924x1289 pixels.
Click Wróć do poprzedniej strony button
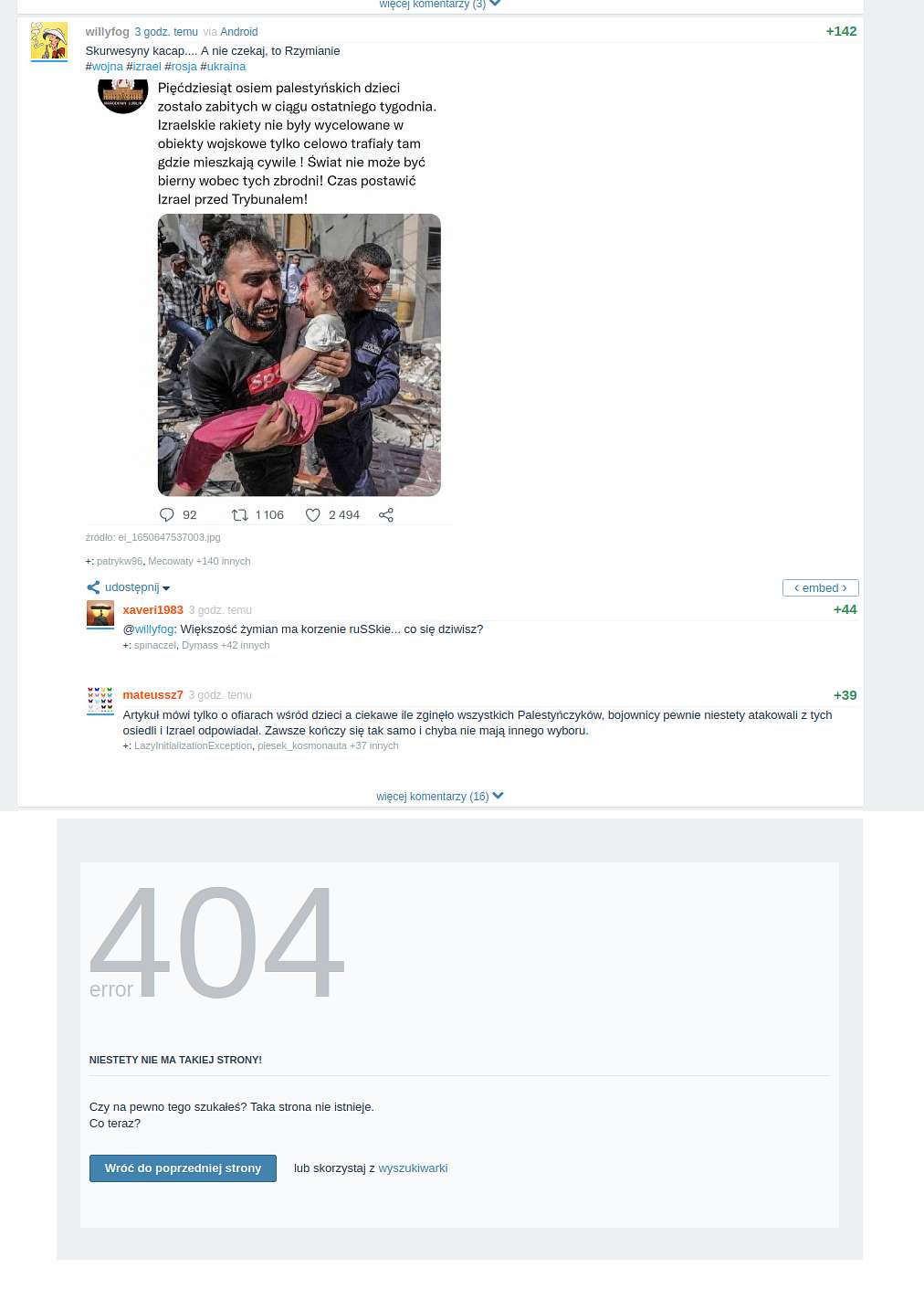(x=183, y=1168)
